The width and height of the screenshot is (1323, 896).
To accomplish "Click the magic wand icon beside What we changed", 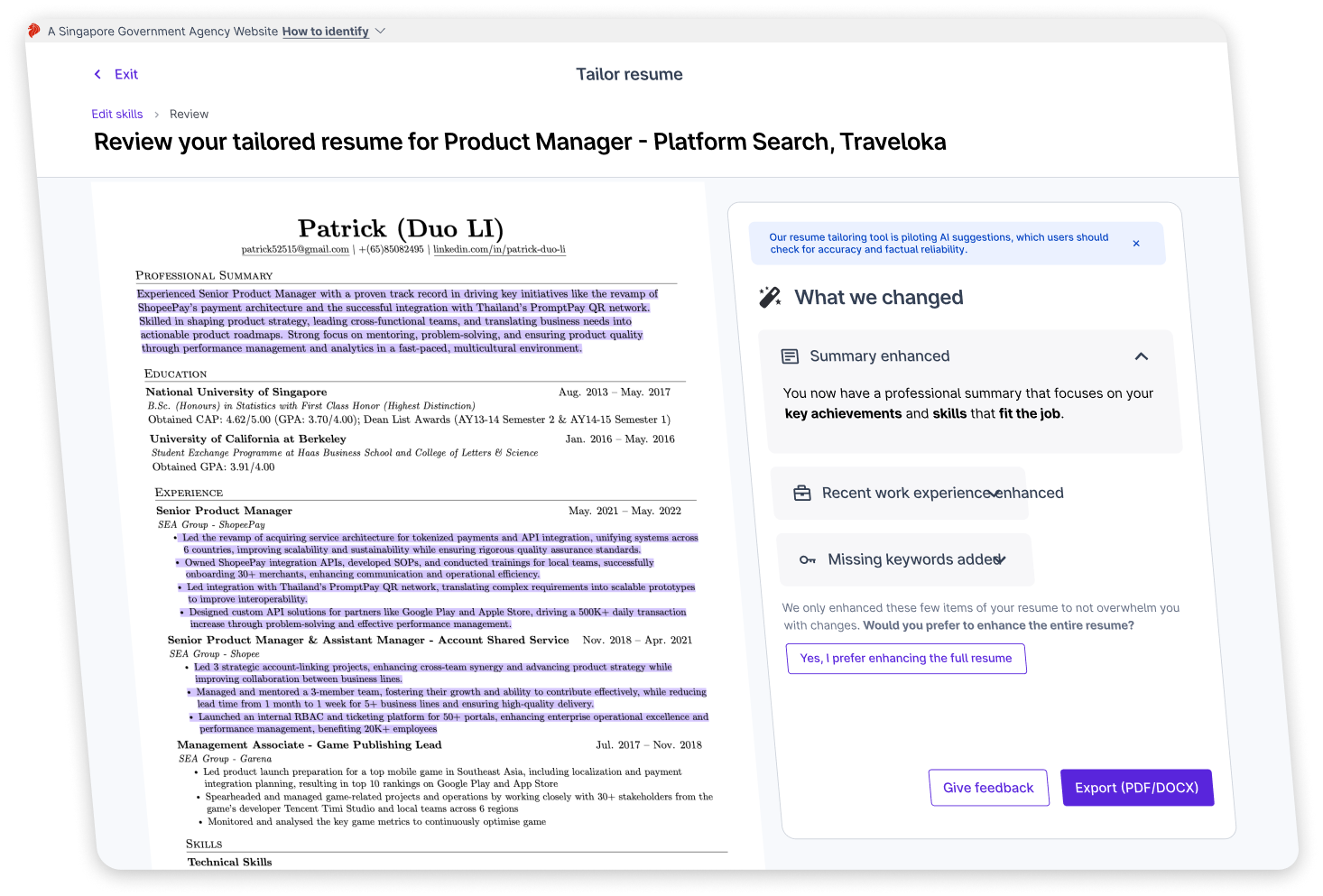I will point(770,297).
